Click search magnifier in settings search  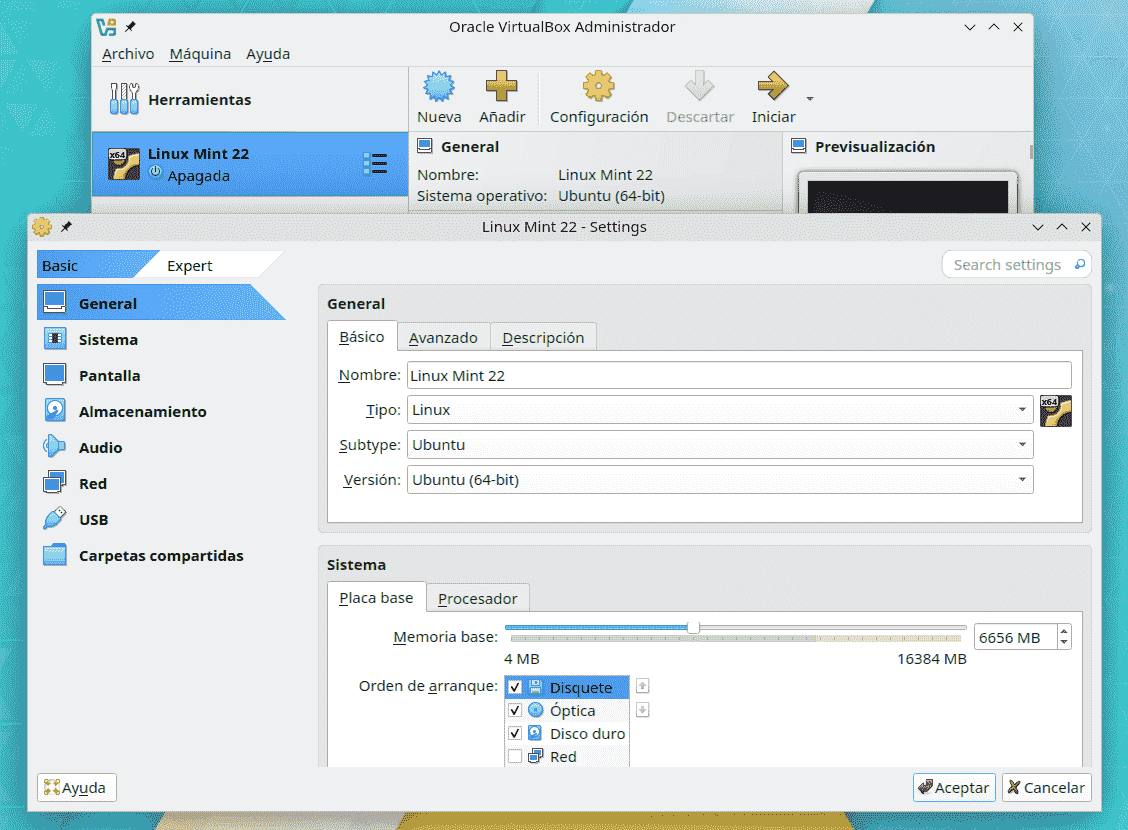click(1079, 265)
